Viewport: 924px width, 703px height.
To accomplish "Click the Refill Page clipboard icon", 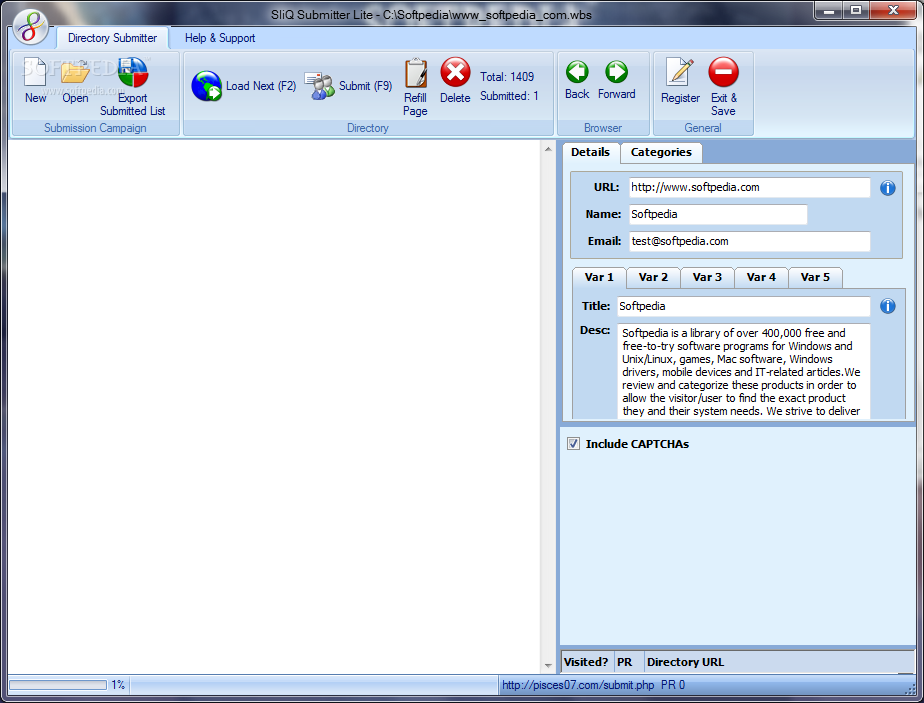I will coord(415,73).
